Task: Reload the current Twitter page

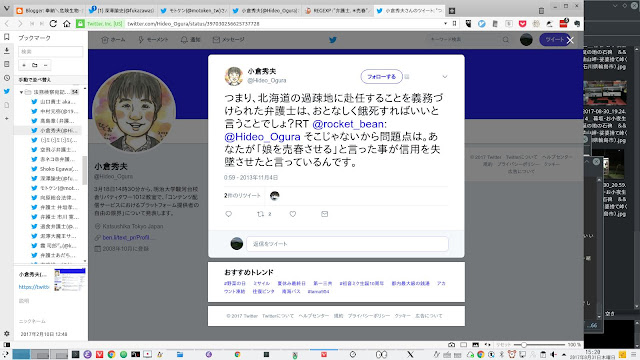Action: 53,24
